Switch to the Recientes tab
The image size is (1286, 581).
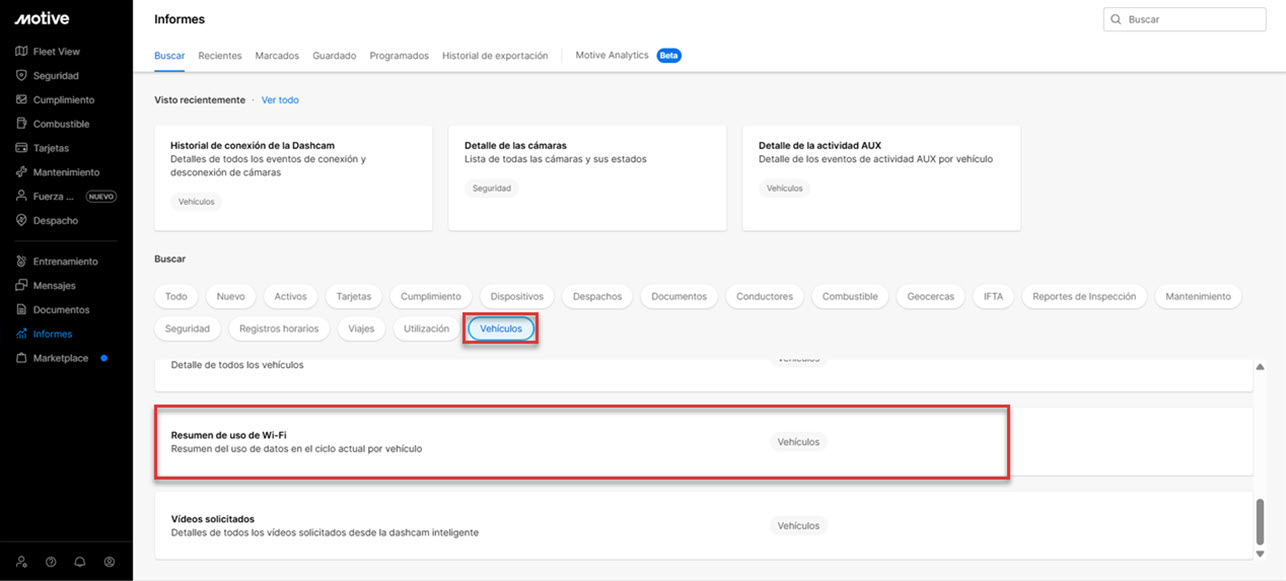pyautogui.click(x=219, y=55)
